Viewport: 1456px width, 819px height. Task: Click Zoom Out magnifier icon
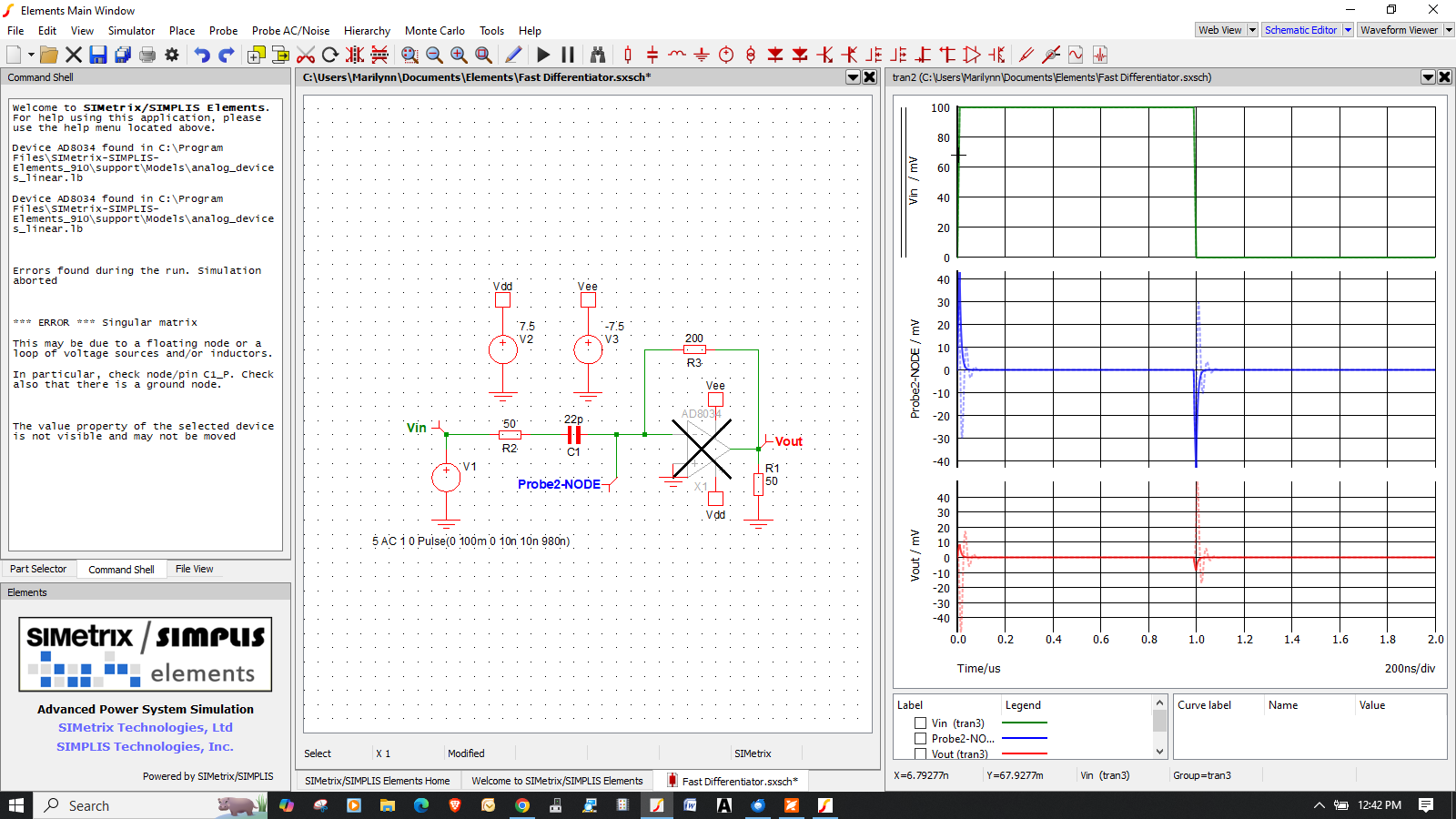[x=434, y=55]
